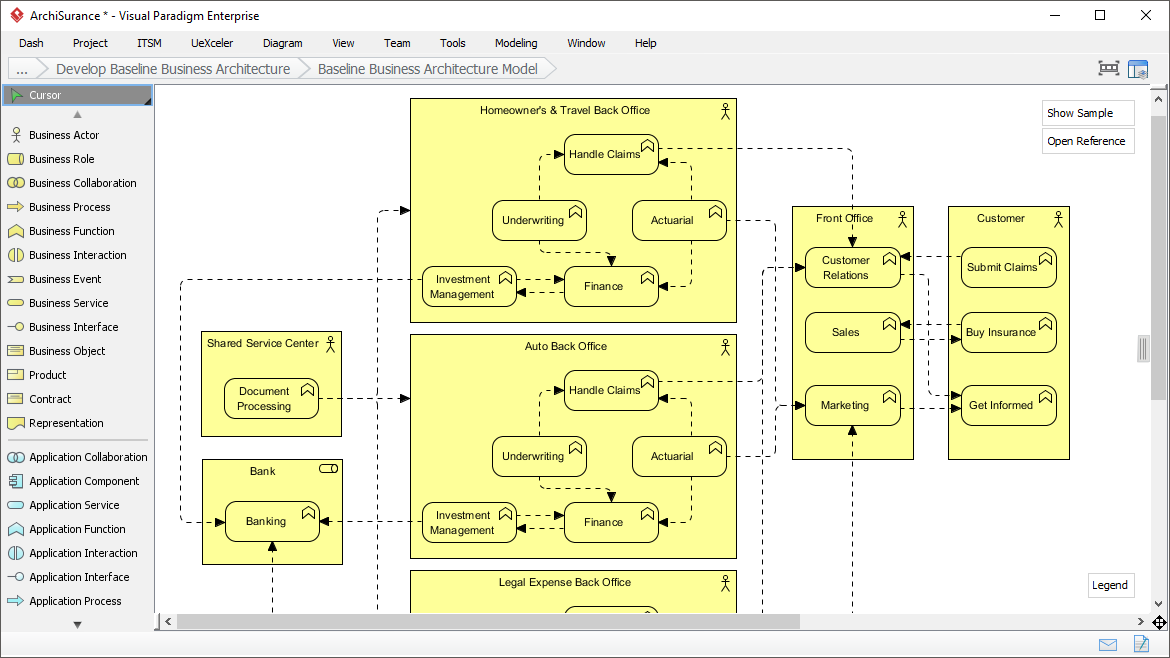1170x658 pixels.
Task: Open the Help menu
Action: [645, 43]
